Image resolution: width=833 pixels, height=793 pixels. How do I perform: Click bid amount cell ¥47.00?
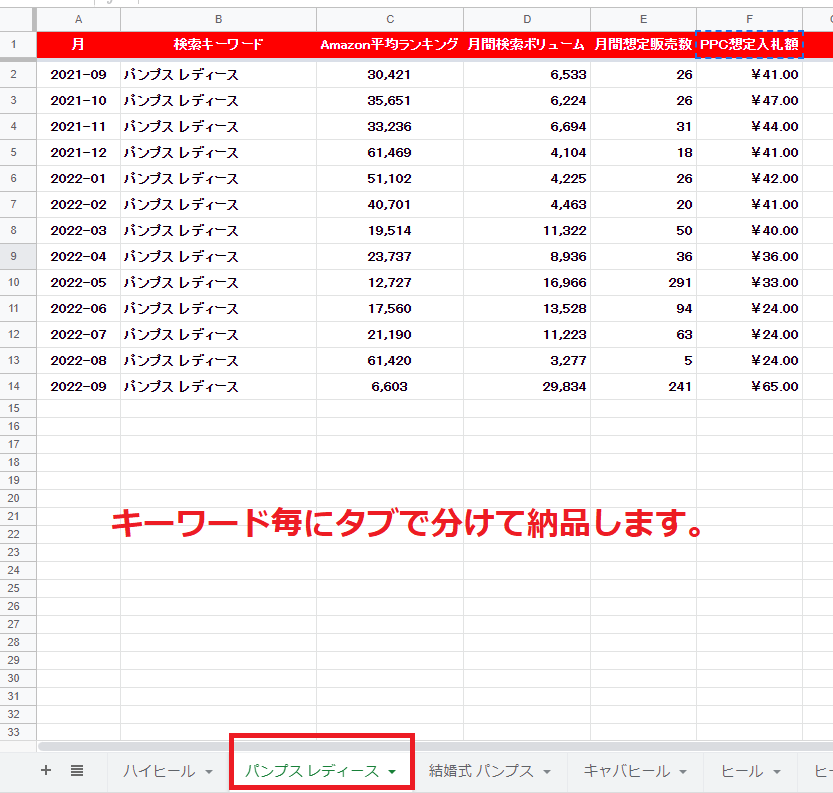(750, 101)
